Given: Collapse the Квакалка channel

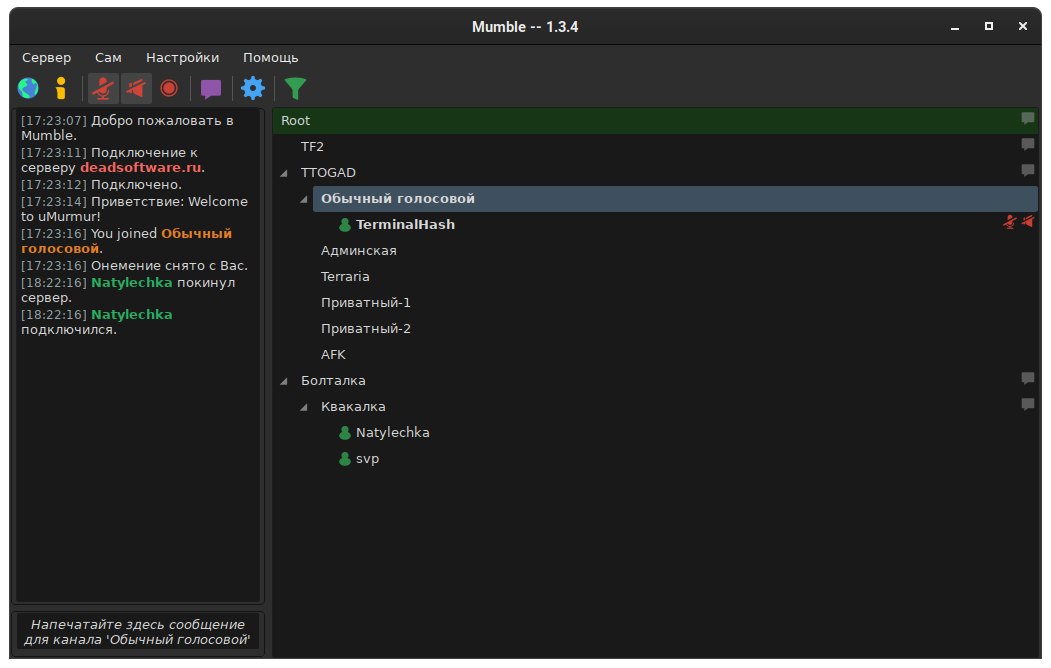Looking at the screenshot, I should 304,407.
